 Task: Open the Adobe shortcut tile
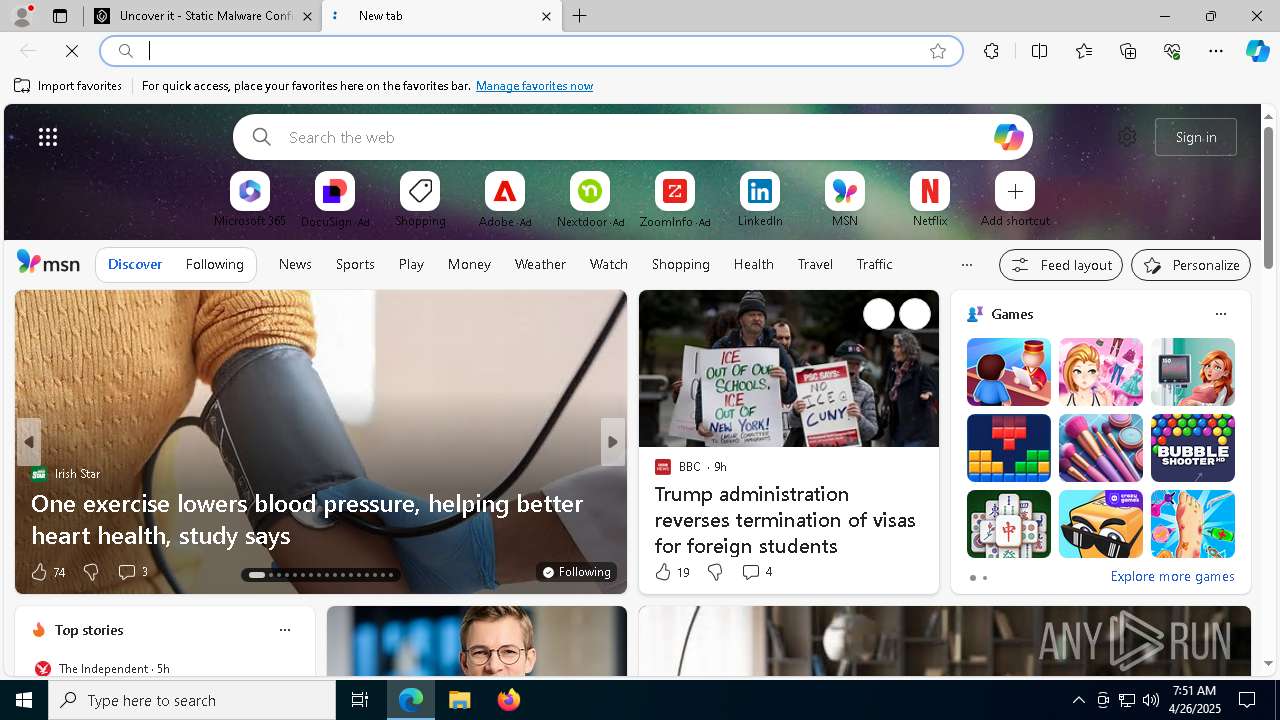(505, 191)
